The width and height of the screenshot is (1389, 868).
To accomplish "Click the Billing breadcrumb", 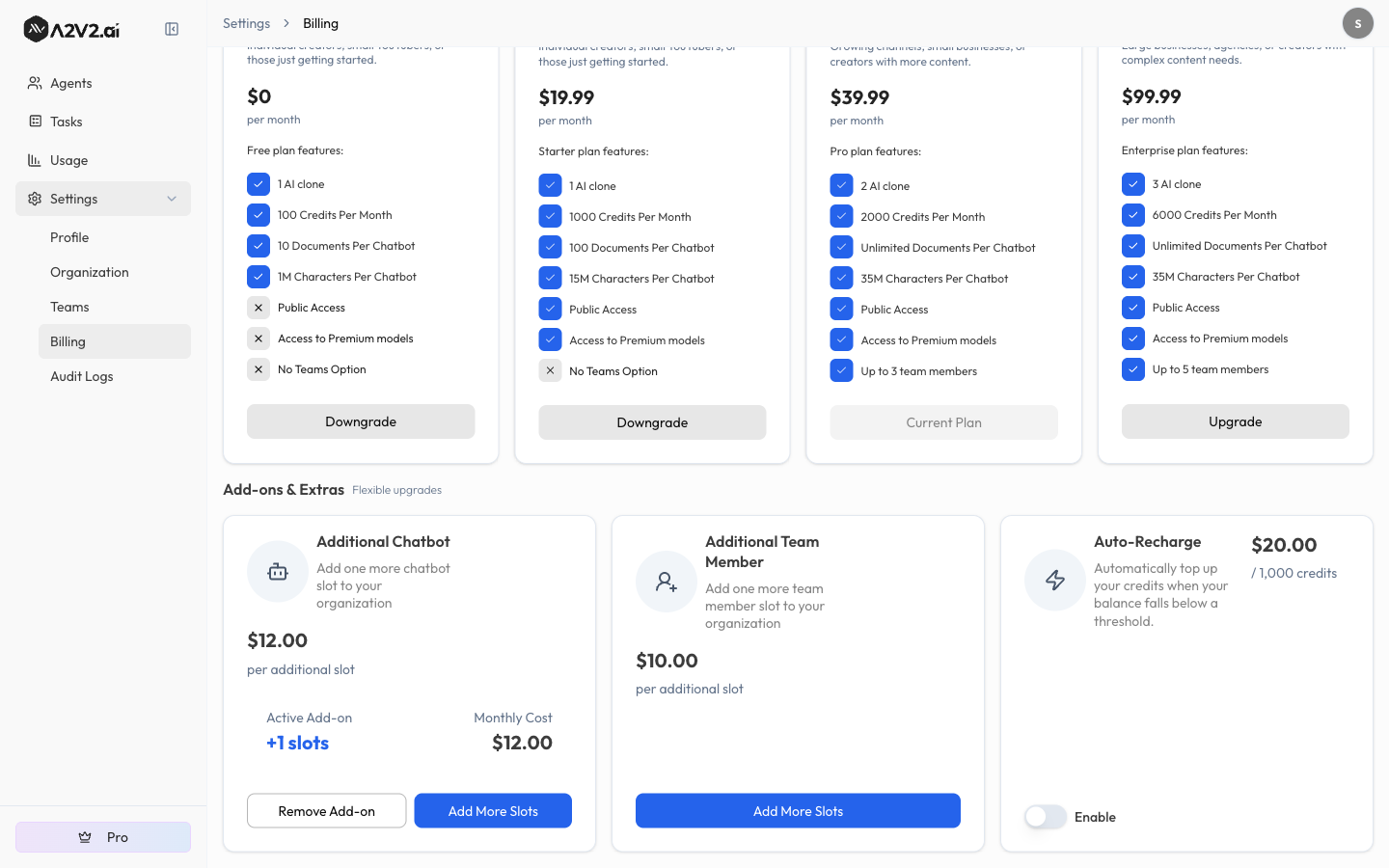I will (x=320, y=23).
